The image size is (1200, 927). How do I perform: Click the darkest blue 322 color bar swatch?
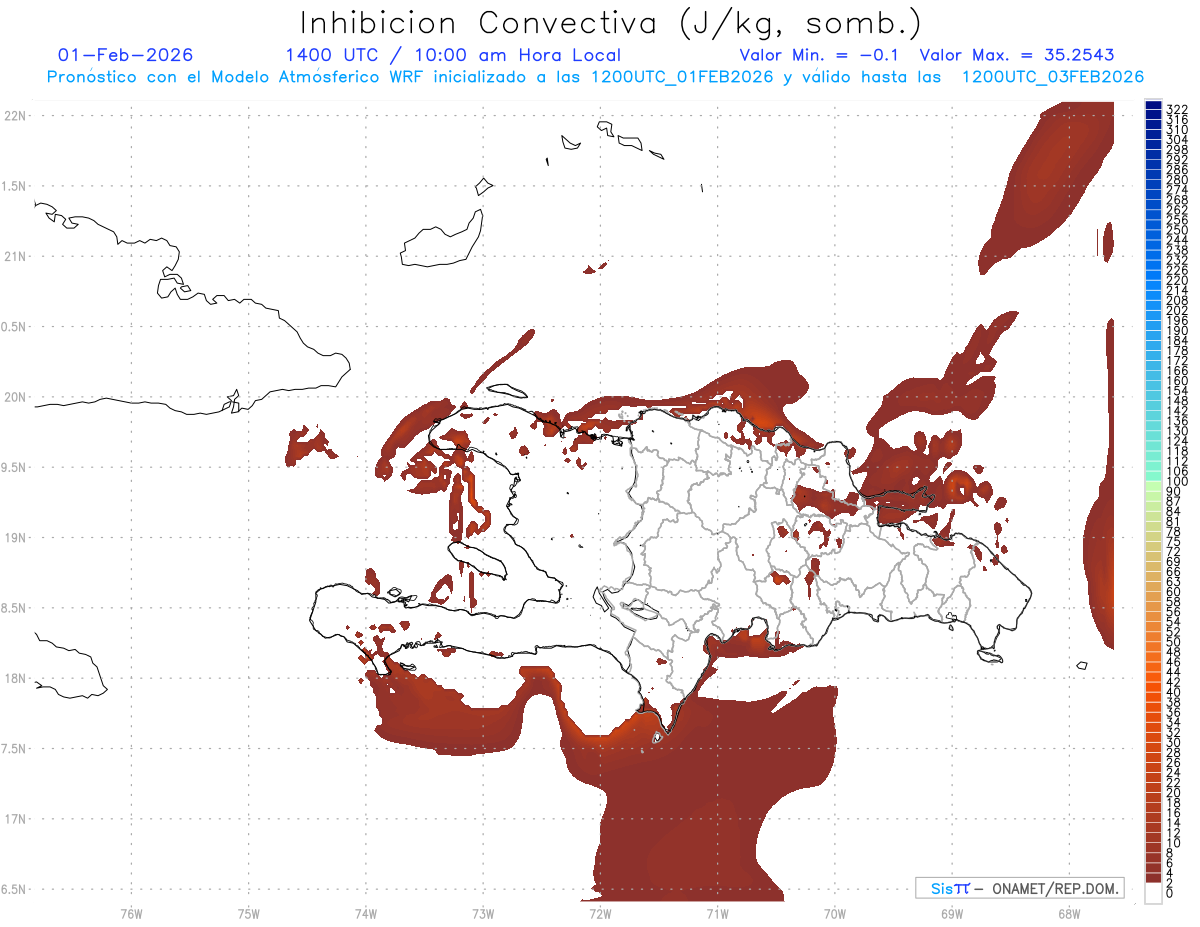tap(1154, 105)
